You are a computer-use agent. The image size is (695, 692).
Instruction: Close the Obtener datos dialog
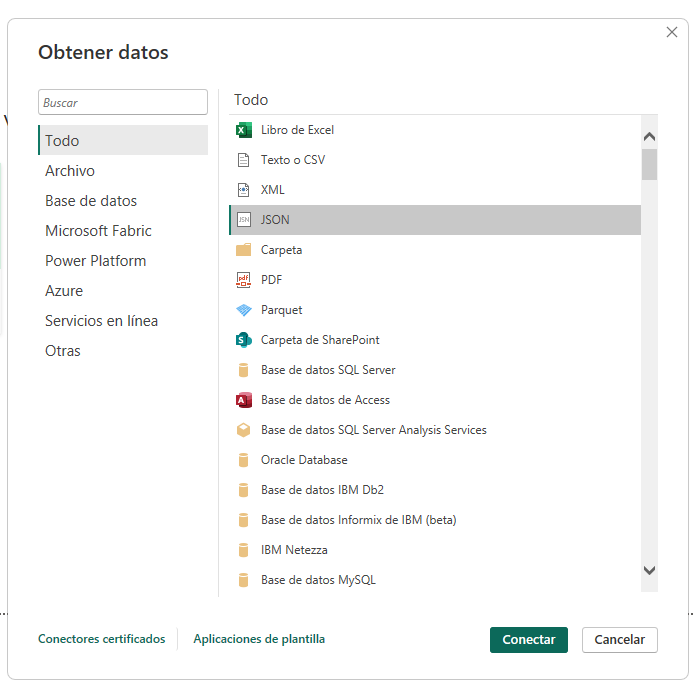(x=672, y=32)
